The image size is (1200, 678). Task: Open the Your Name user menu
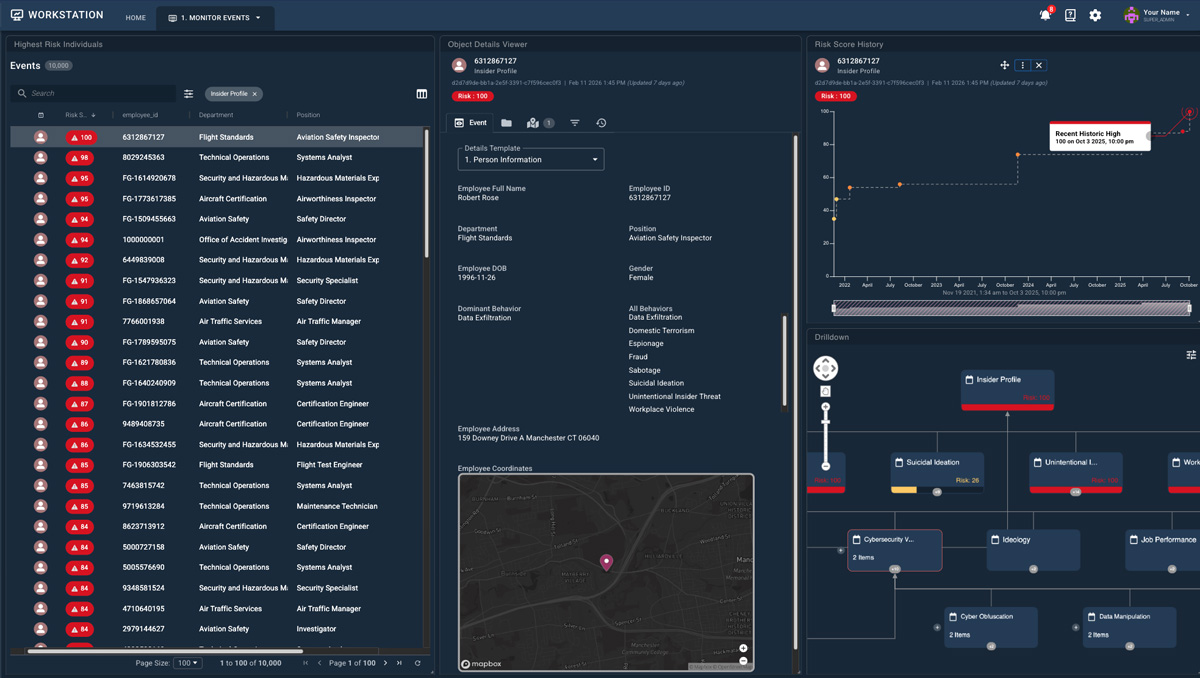click(1156, 15)
